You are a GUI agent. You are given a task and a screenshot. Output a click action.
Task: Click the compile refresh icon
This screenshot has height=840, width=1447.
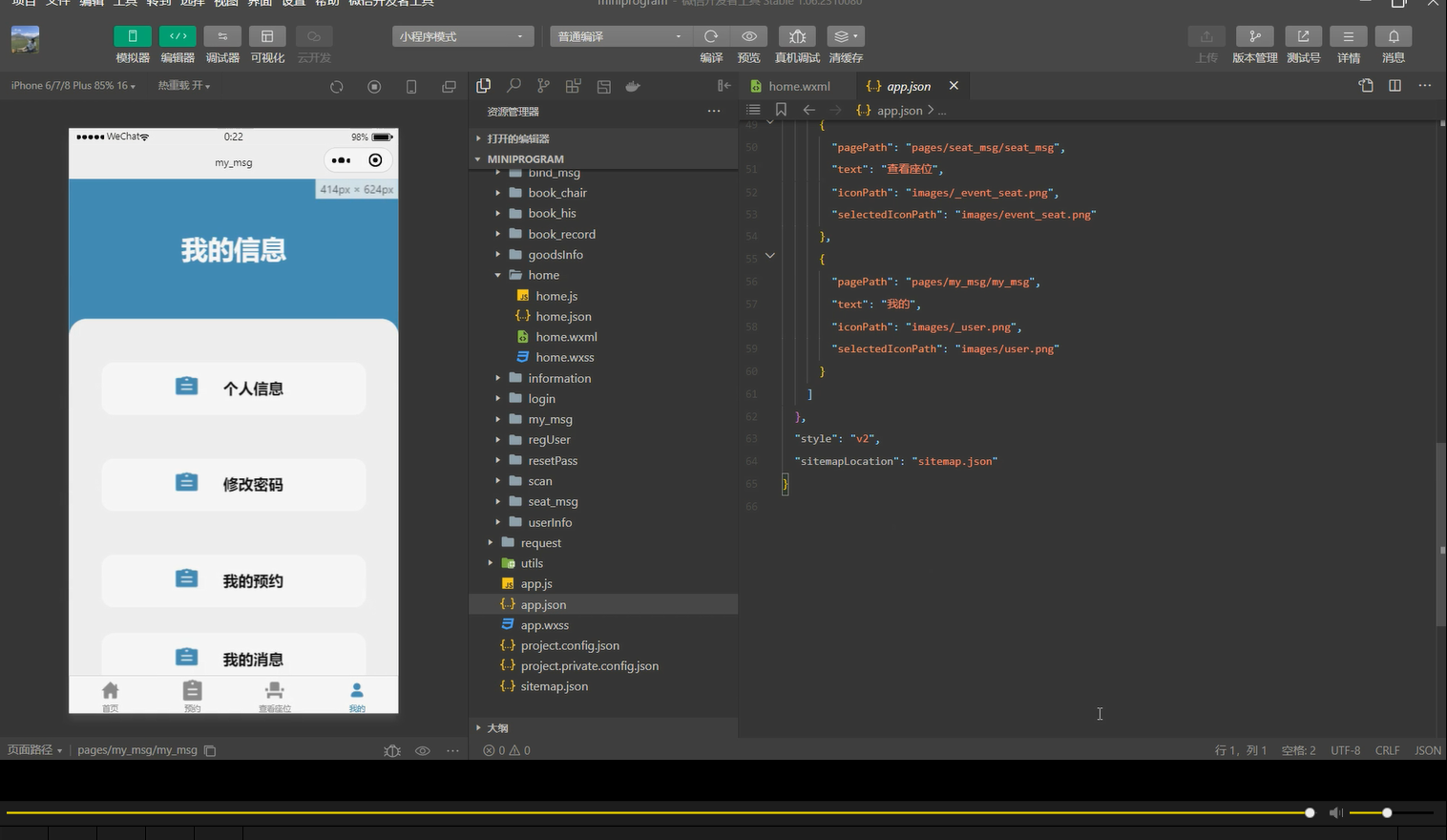pyautogui.click(x=711, y=36)
